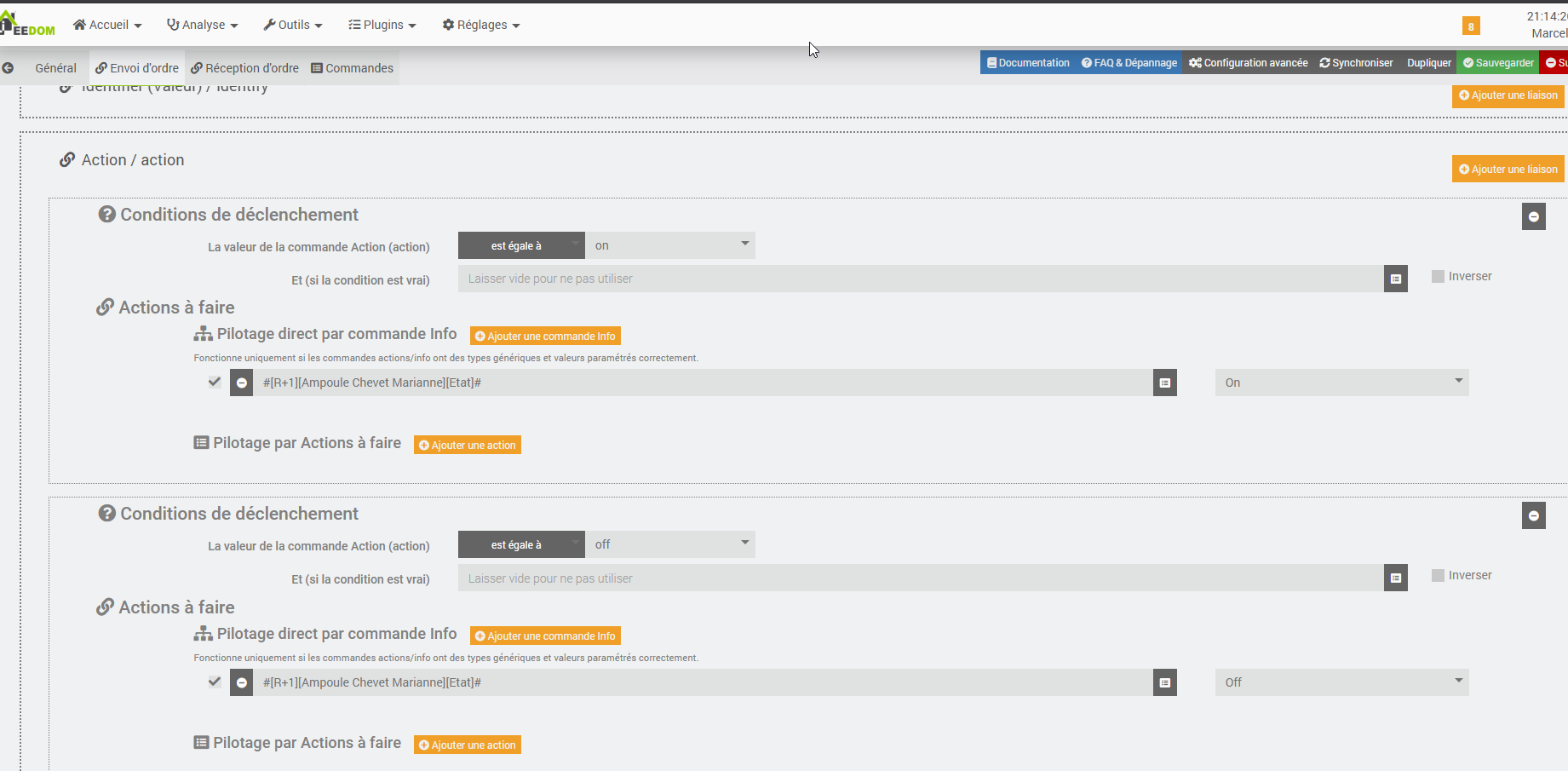Open command picker icon for the On command row
1568x771 pixels.
(1165, 383)
